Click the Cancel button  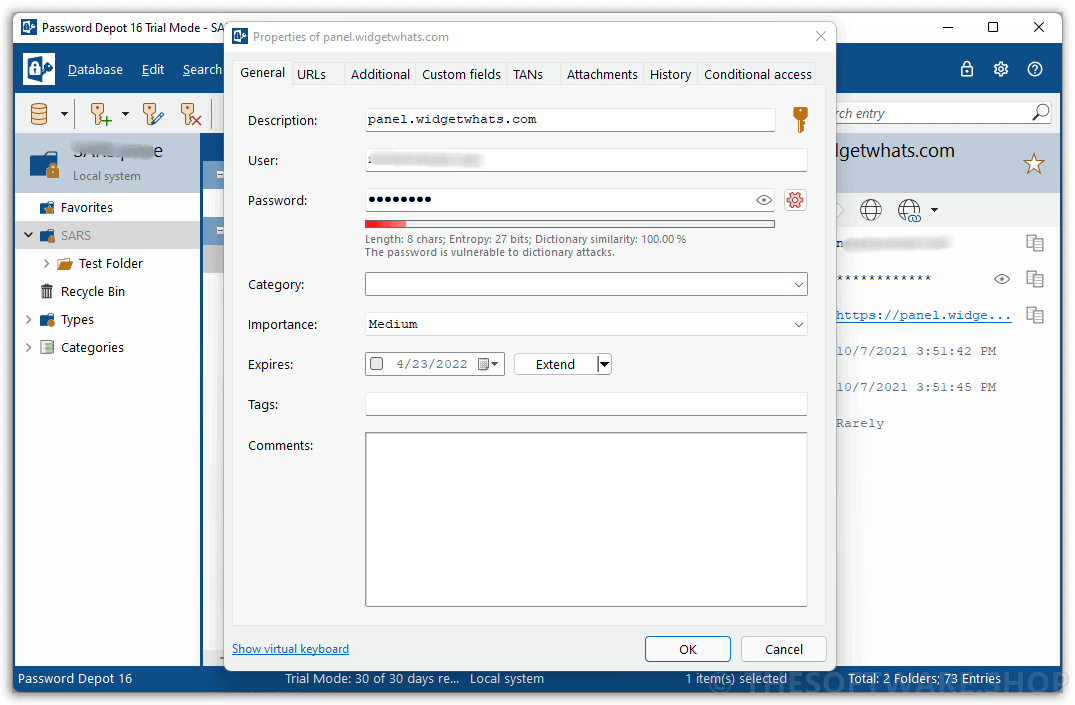[x=784, y=649]
